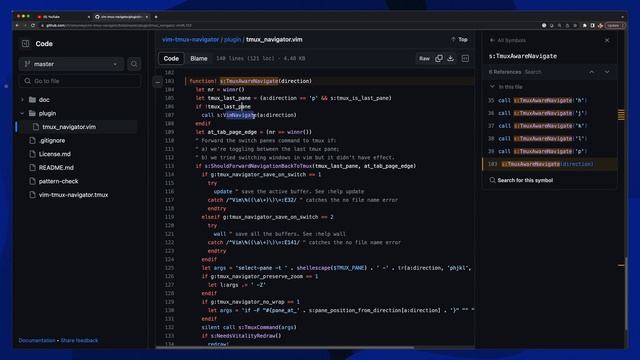Click the browser address bar
This screenshot has width=640, height=360.
[x=286, y=25]
